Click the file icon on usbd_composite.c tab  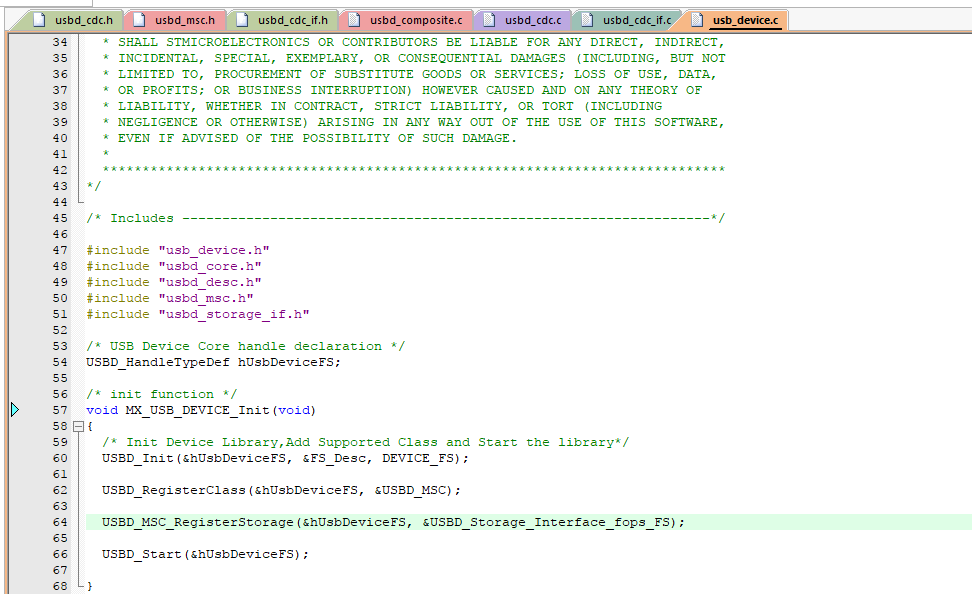[x=355, y=20]
